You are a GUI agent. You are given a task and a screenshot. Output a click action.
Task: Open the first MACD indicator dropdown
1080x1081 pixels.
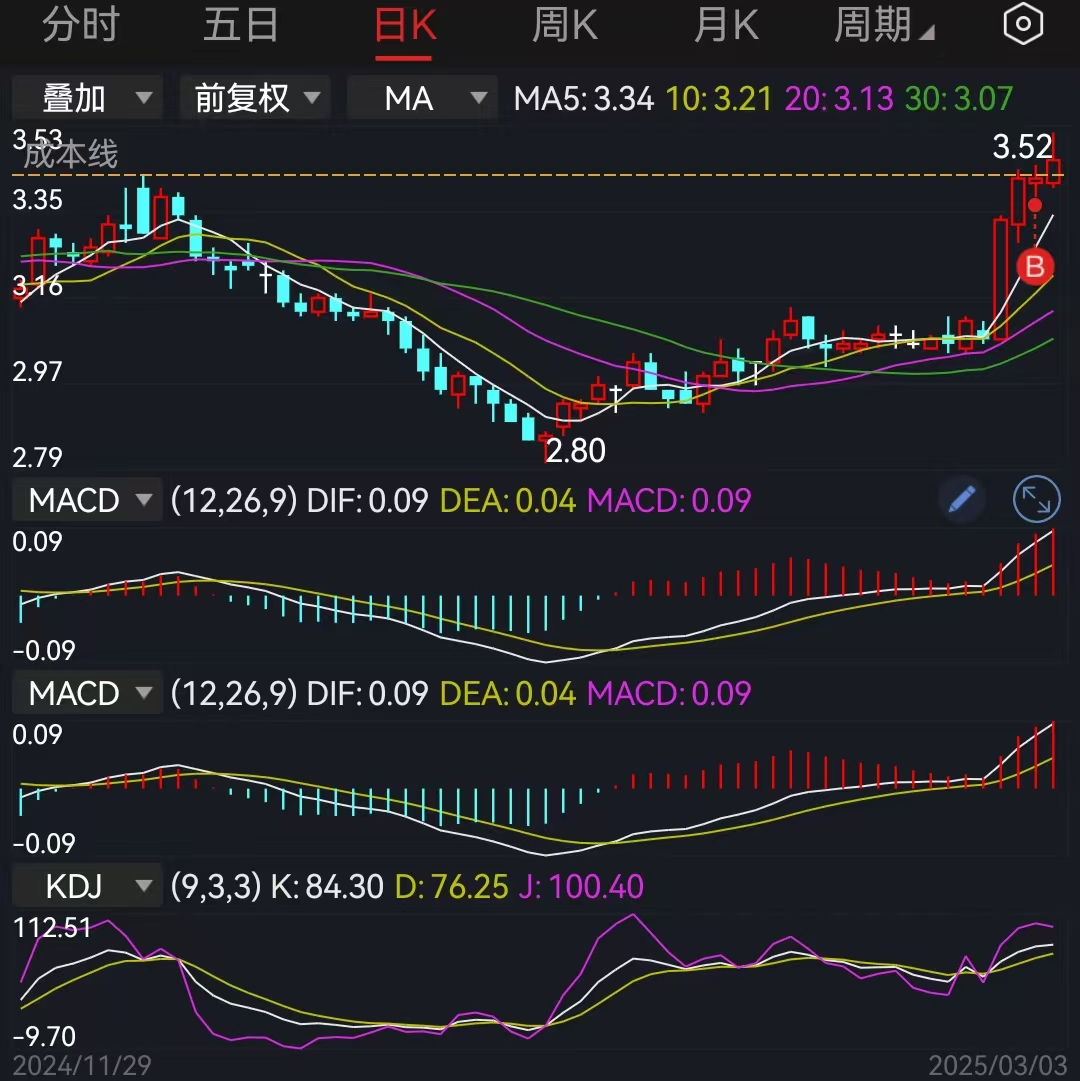(x=86, y=500)
